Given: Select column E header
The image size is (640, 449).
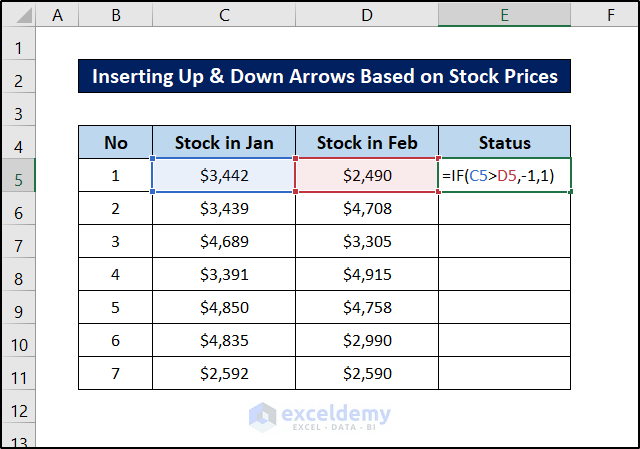Looking at the screenshot, I should pyautogui.click(x=504, y=15).
